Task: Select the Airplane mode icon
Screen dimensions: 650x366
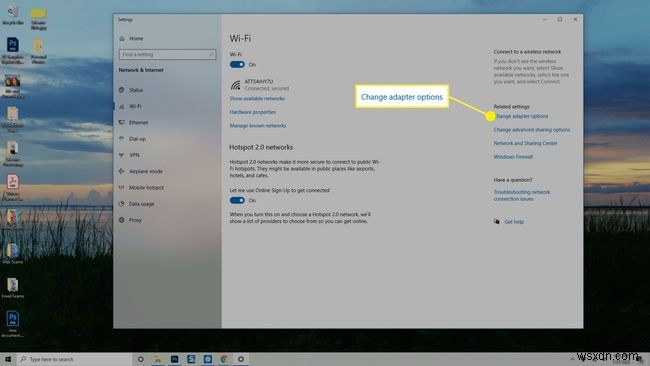Action: [121, 171]
